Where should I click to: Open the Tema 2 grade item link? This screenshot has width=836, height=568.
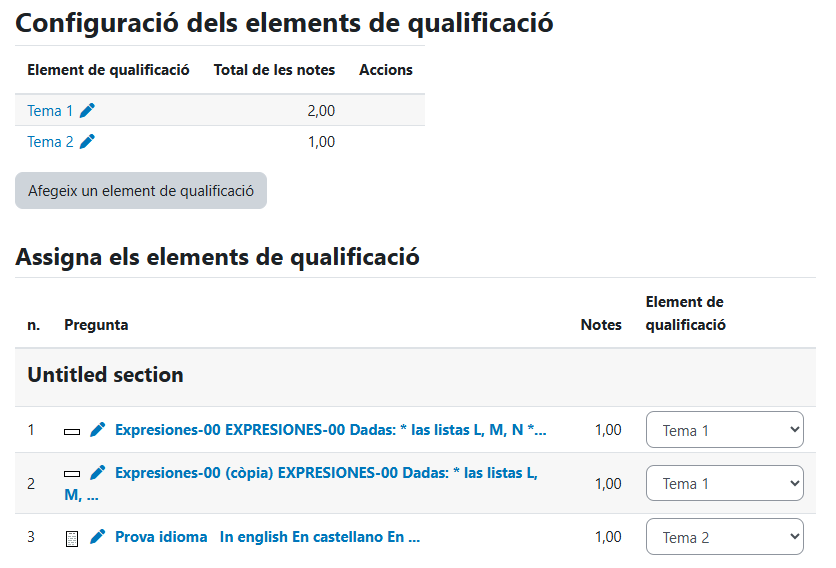(50, 142)
